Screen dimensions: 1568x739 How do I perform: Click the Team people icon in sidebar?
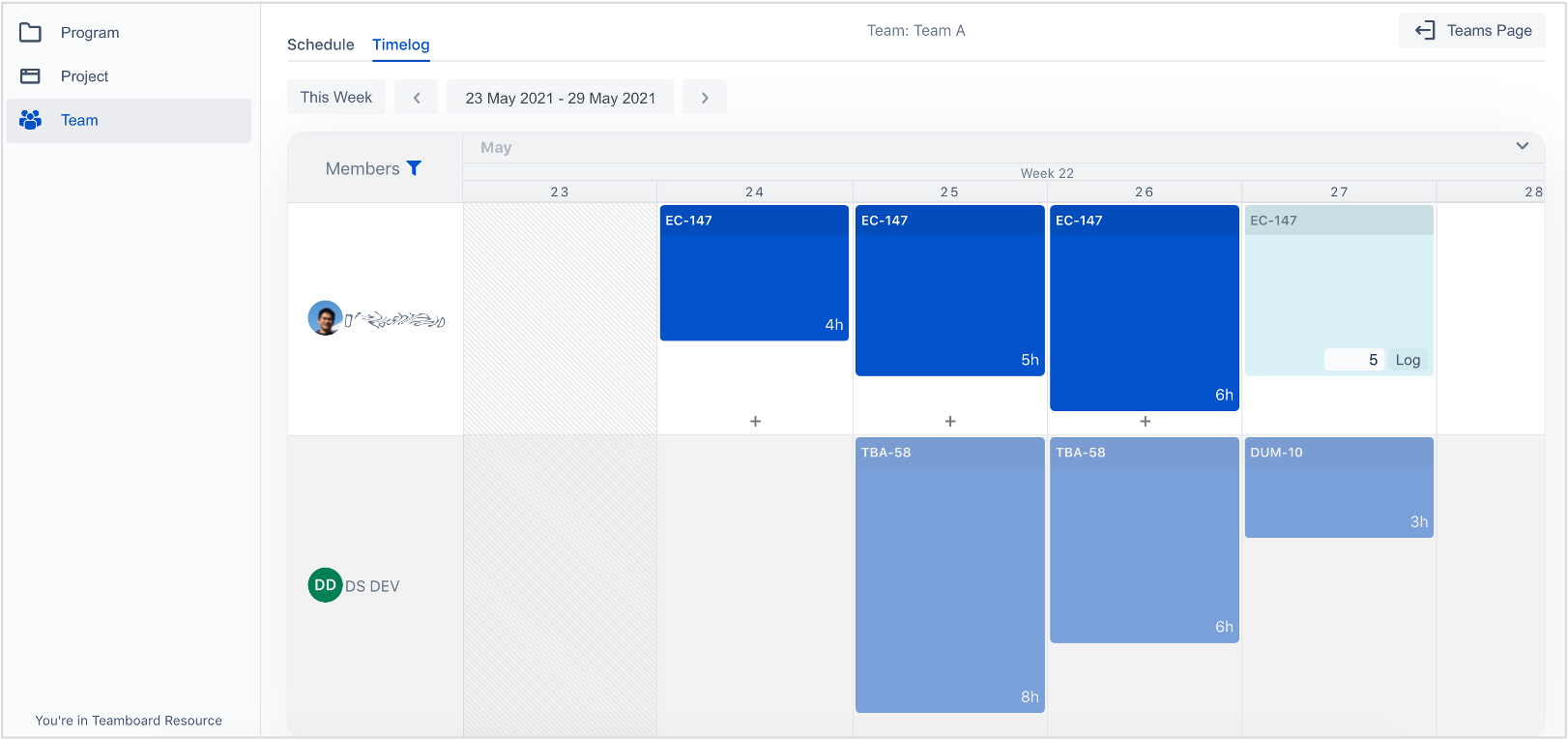[31, 120]
